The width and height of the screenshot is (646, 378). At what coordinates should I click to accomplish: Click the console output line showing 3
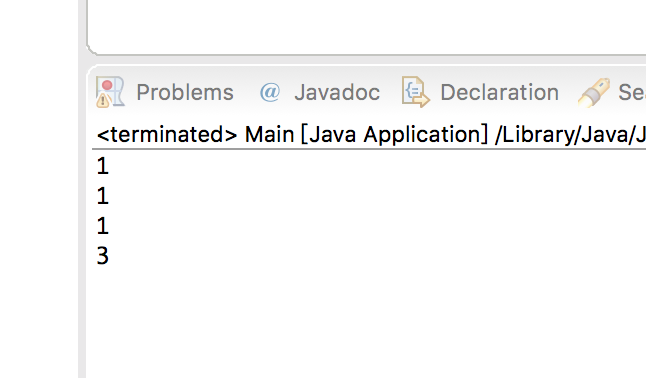coord(103,256)
